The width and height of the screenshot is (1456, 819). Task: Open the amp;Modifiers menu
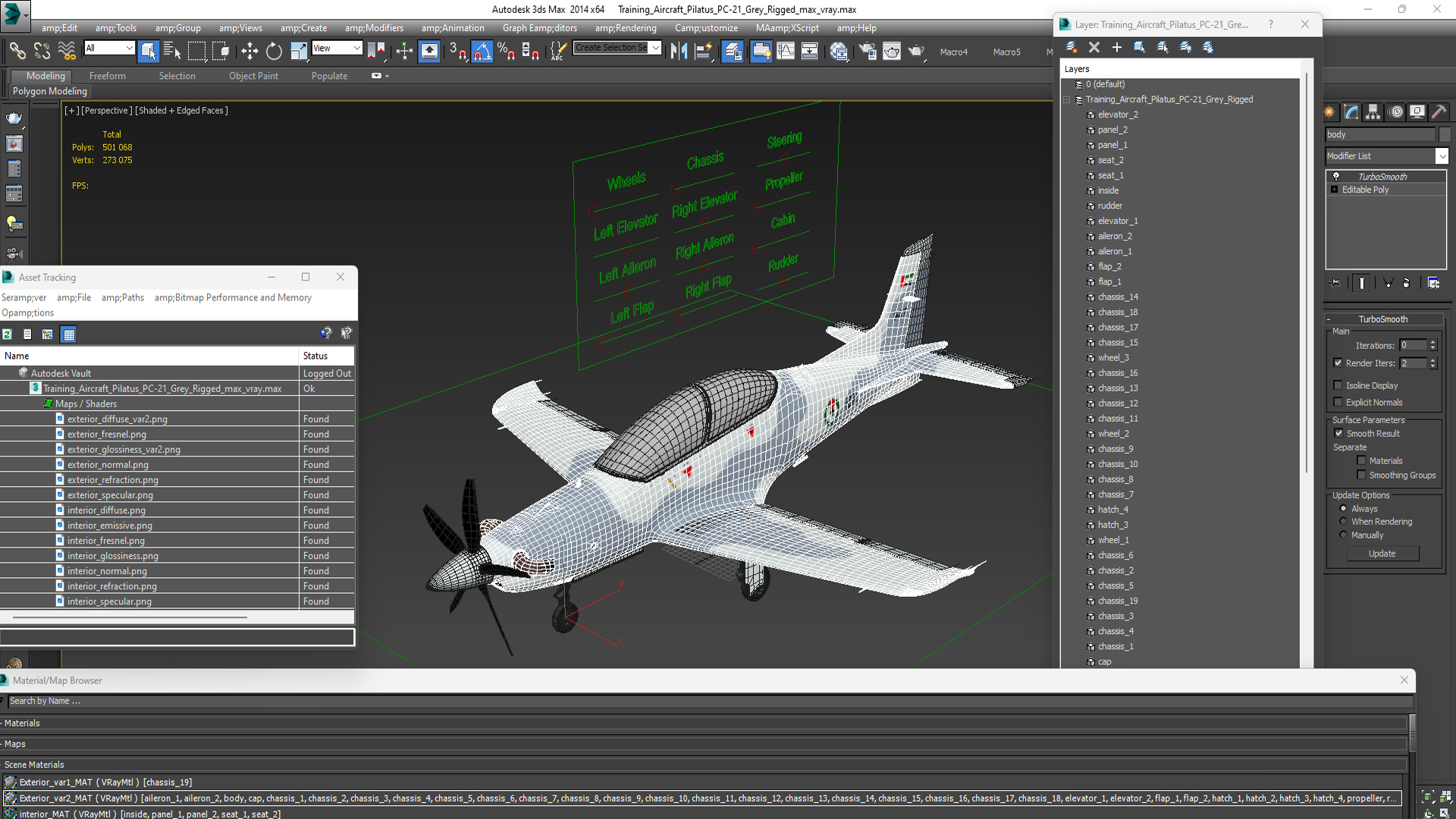374,28
